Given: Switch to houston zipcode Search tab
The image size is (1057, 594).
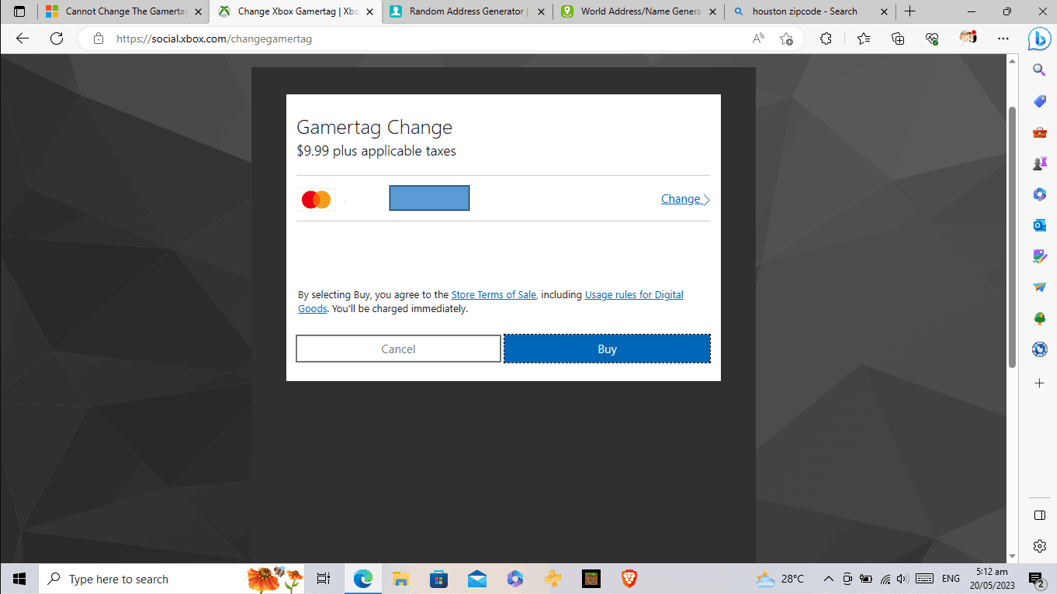Looking at the screenshot, I should pyautogui.click(x=810, y=11).
